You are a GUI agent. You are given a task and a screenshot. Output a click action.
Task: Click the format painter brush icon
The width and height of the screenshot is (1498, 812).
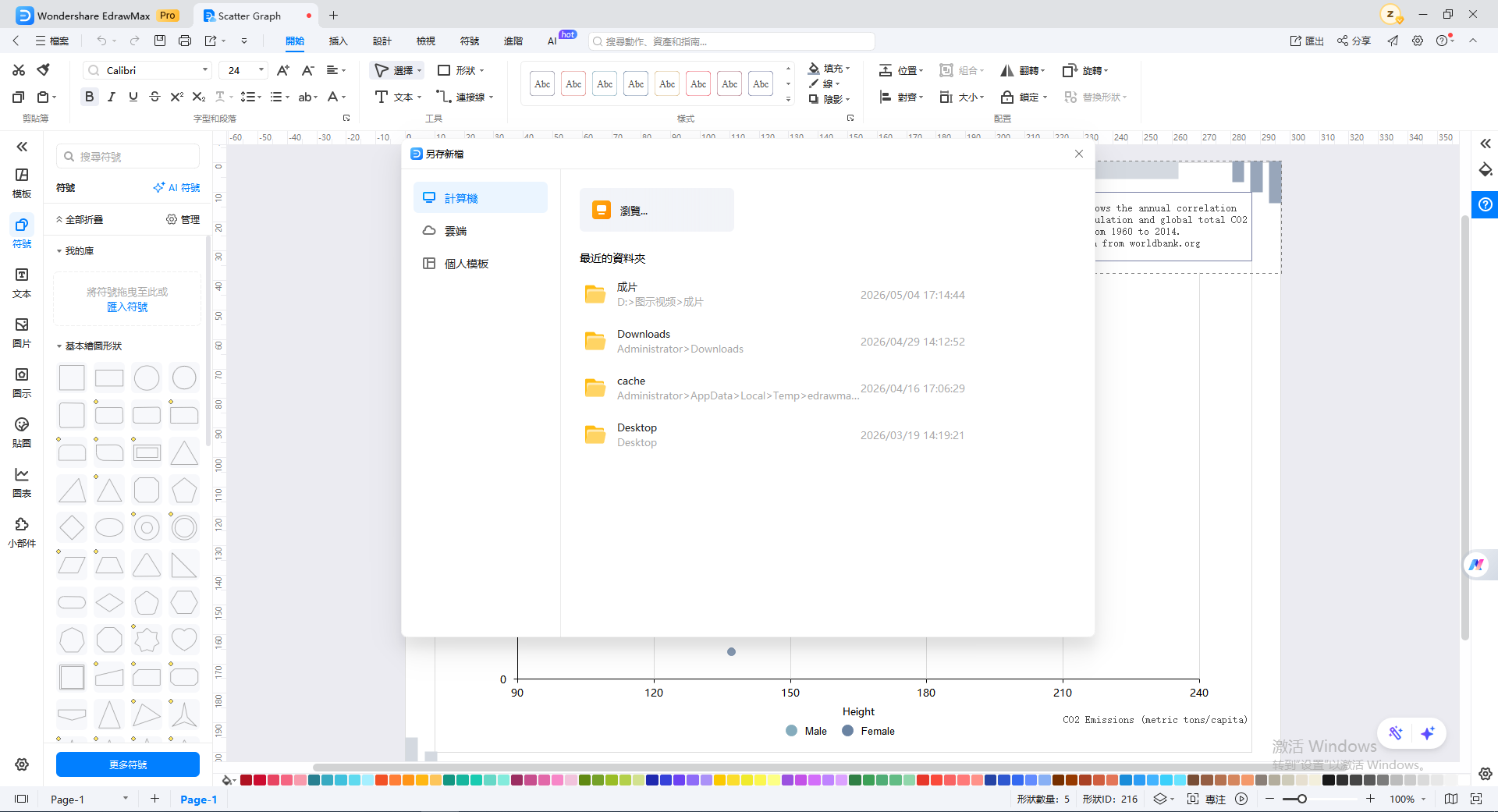[x=44, y=70]
